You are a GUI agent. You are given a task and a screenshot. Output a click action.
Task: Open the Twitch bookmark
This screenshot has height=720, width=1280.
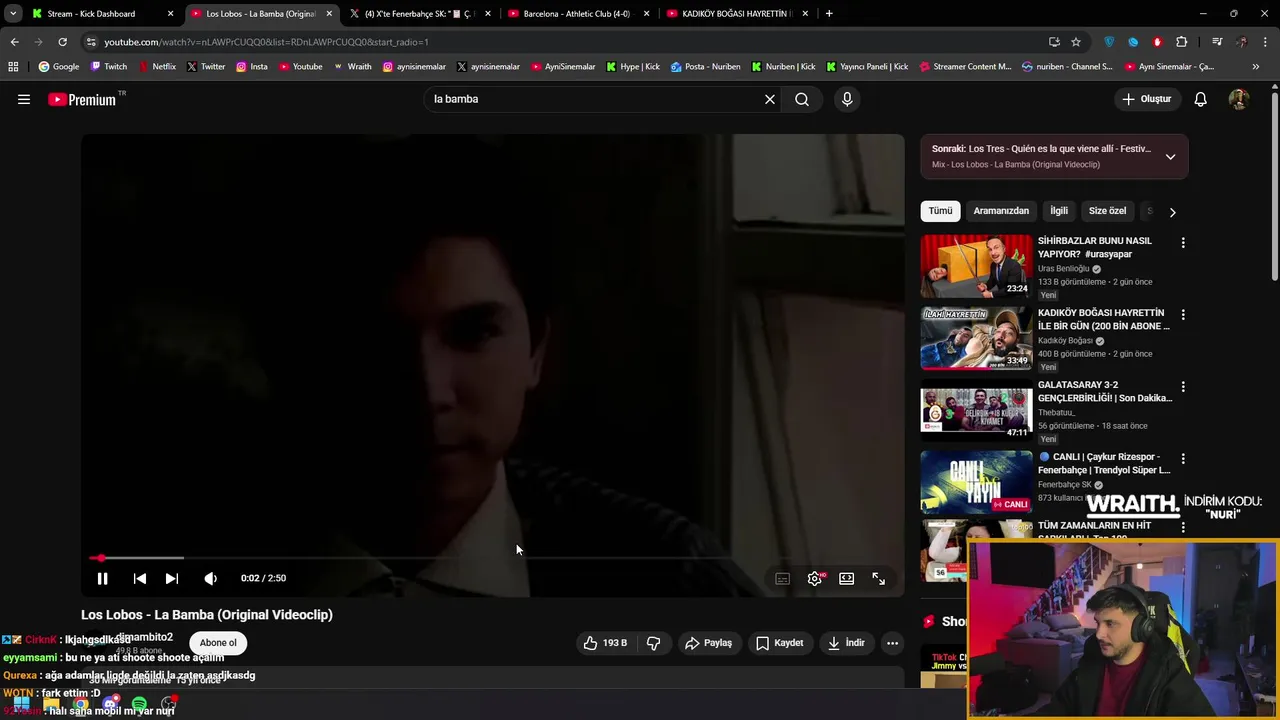coord(109,67)
